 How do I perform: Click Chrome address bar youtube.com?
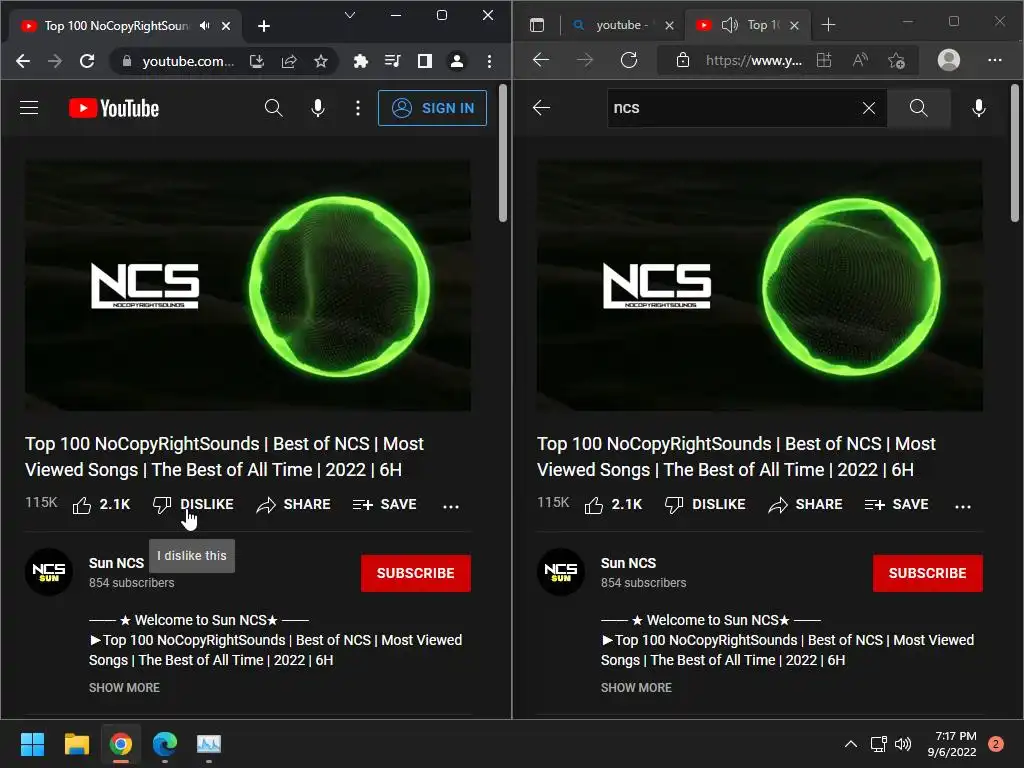(187, 61)
